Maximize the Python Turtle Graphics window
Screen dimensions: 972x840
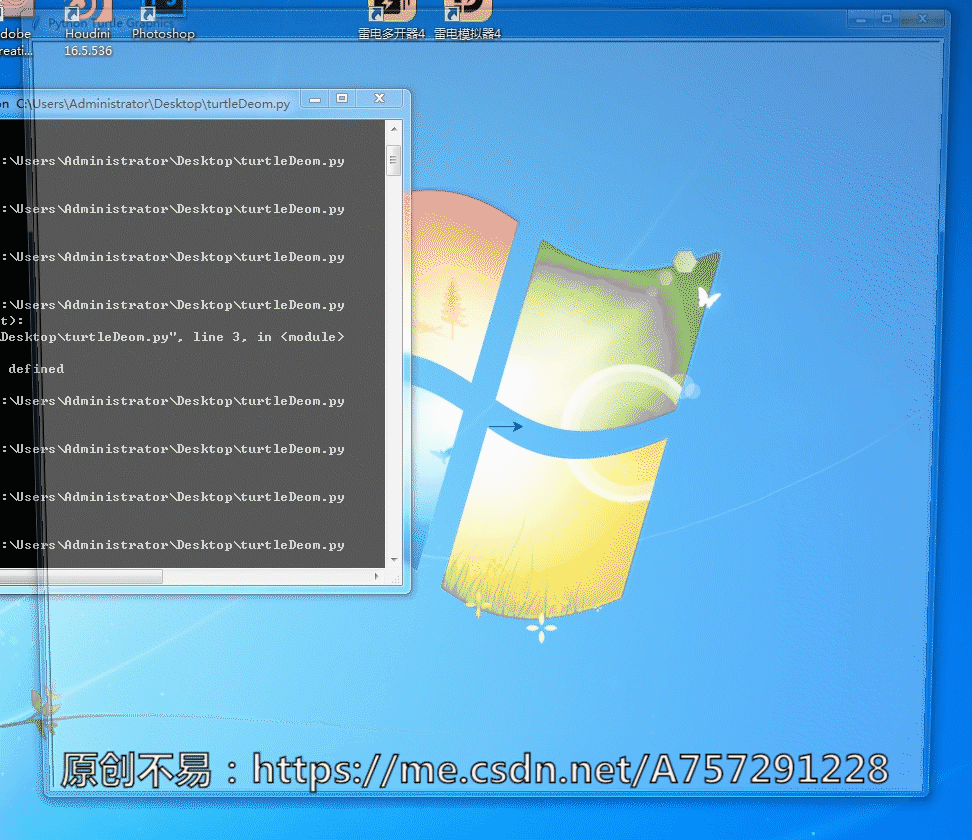coord(887,20)
